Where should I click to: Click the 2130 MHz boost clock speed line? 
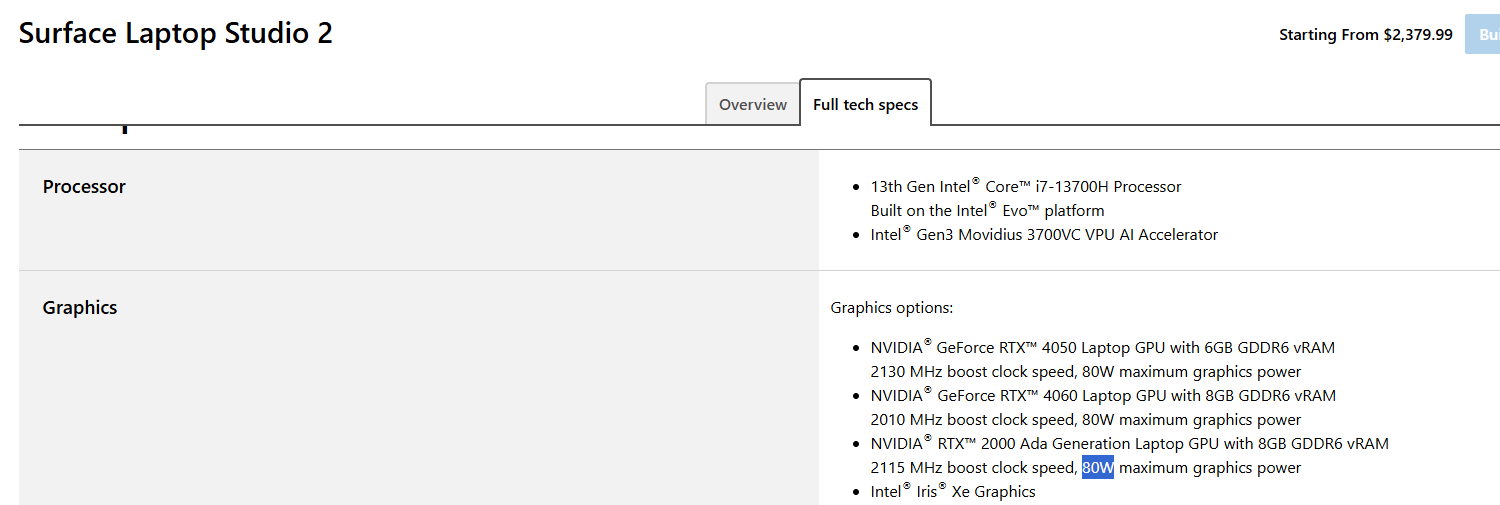tap(973, 372)
